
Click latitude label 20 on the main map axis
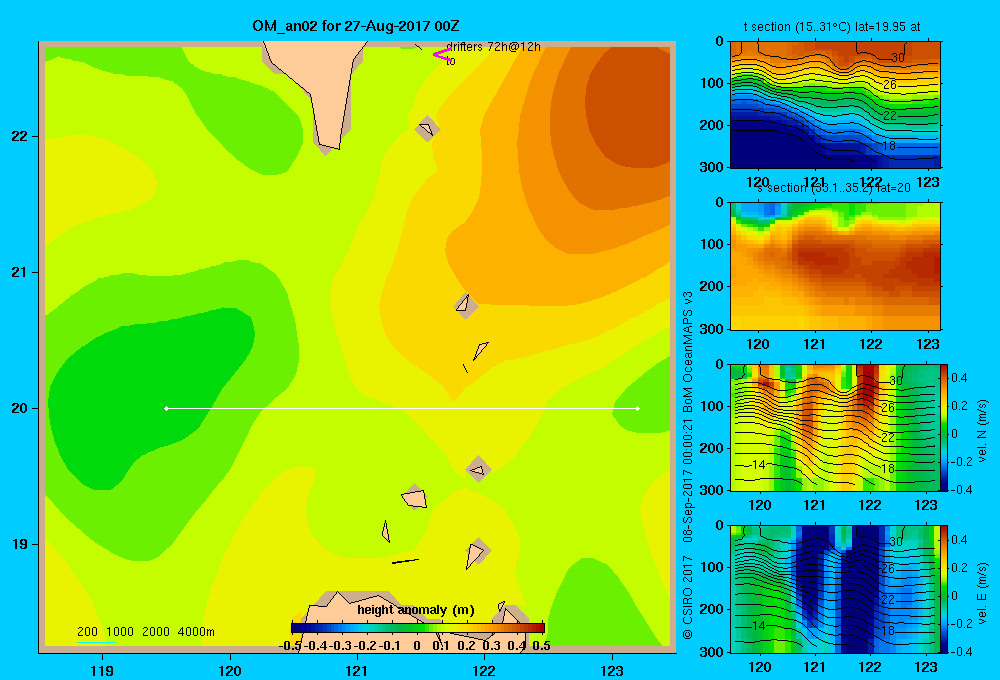click(x=20, y=408)
